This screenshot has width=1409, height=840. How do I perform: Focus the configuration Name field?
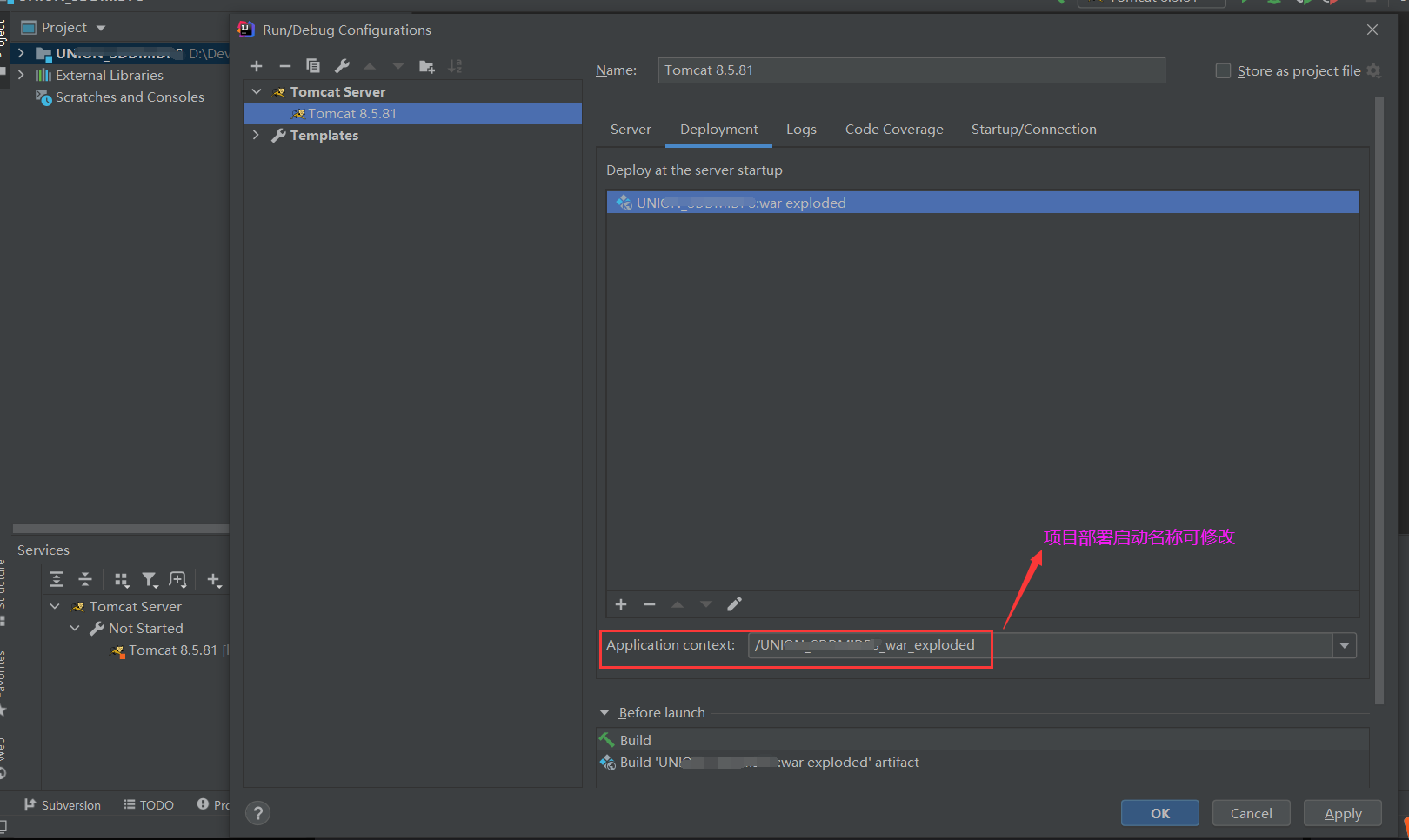[912, 70]
